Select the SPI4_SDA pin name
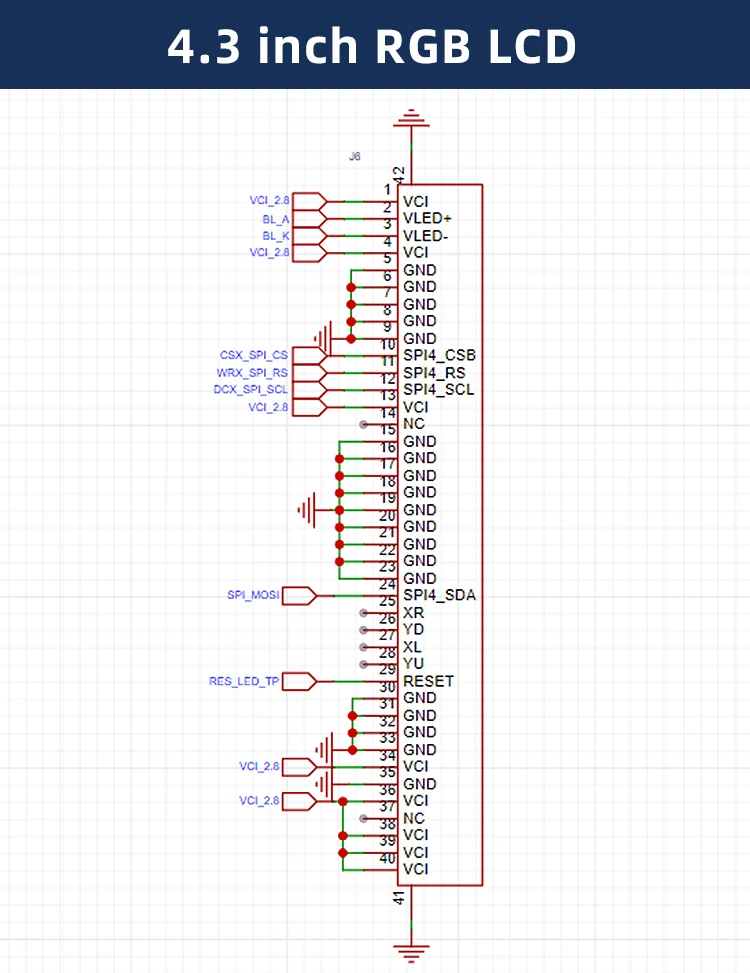 440,595
